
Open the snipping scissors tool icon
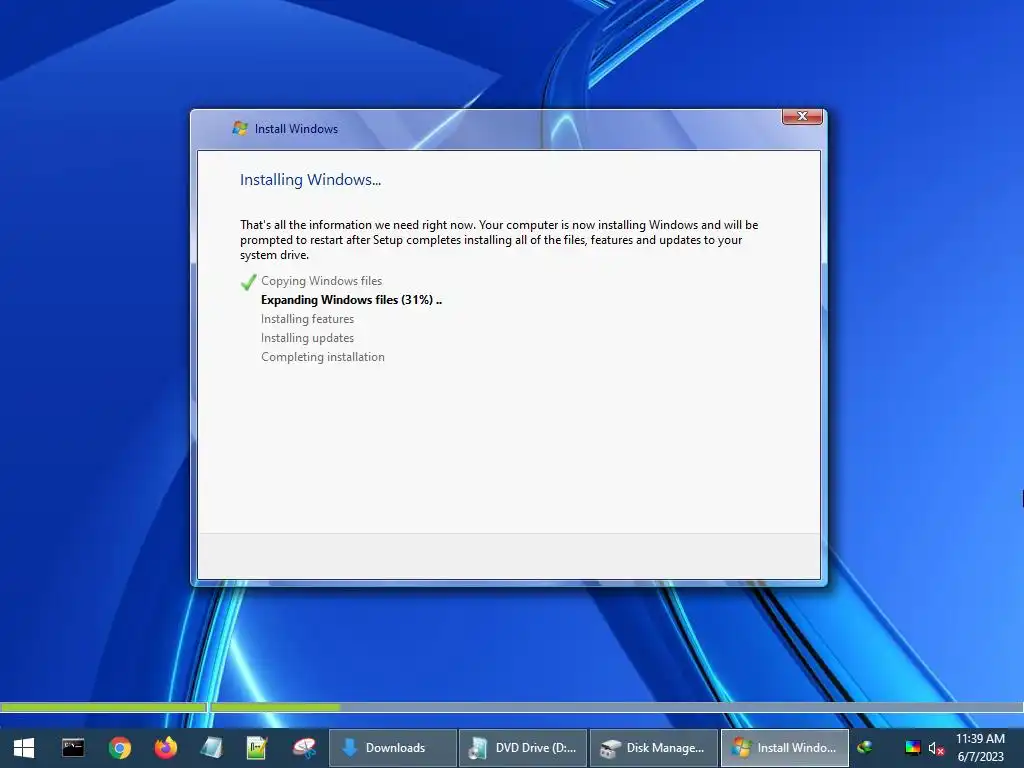point(304,748)
